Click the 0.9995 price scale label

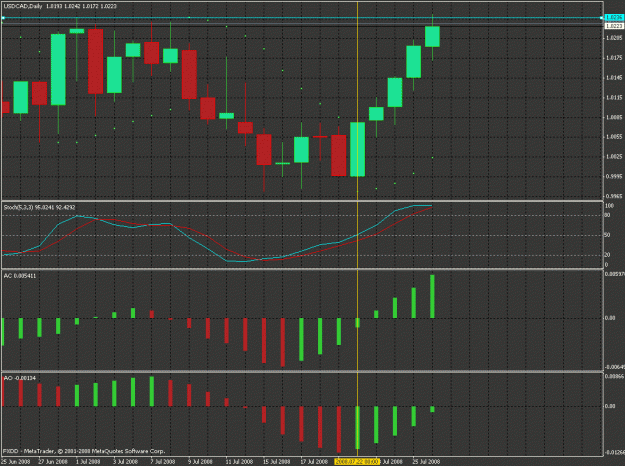[x=614, y=177]
